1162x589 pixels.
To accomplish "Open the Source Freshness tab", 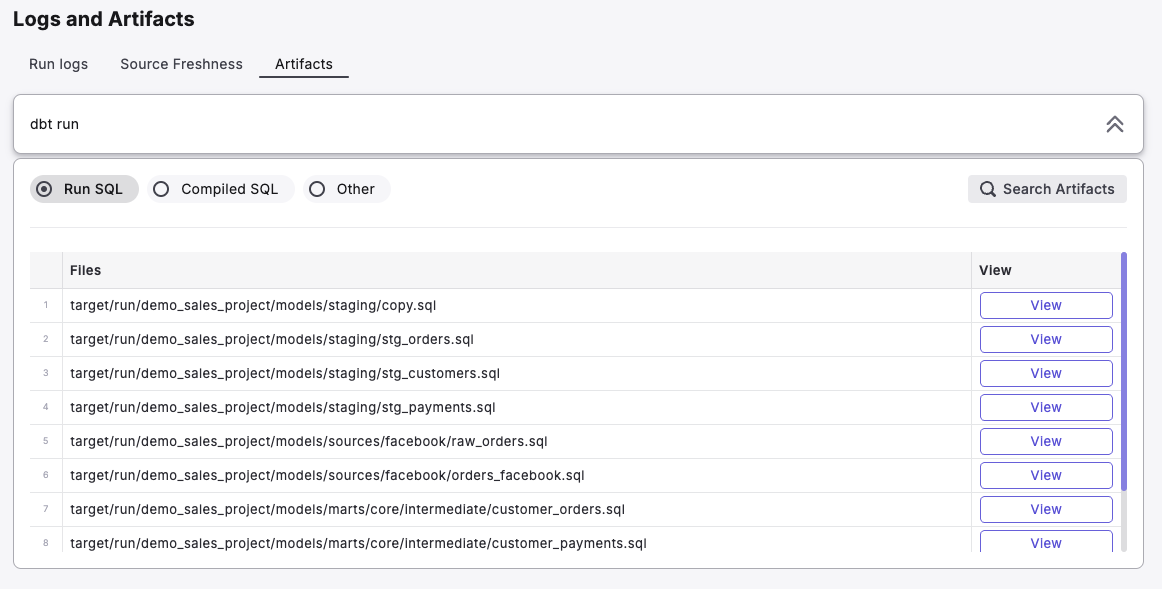I will point(181,64).
